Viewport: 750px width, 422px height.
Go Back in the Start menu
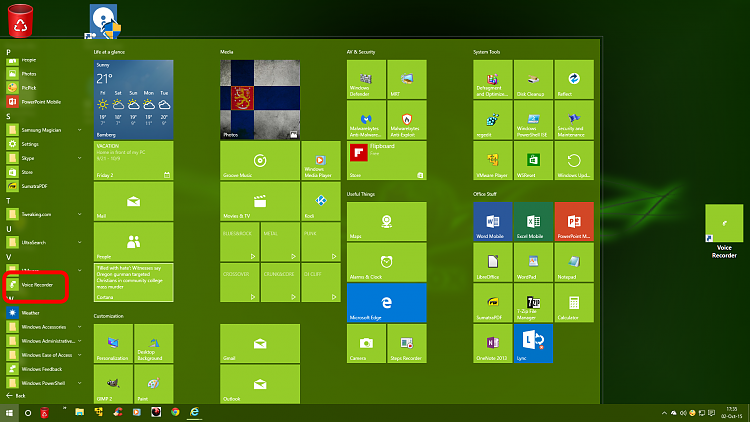[x=16, y=396]
